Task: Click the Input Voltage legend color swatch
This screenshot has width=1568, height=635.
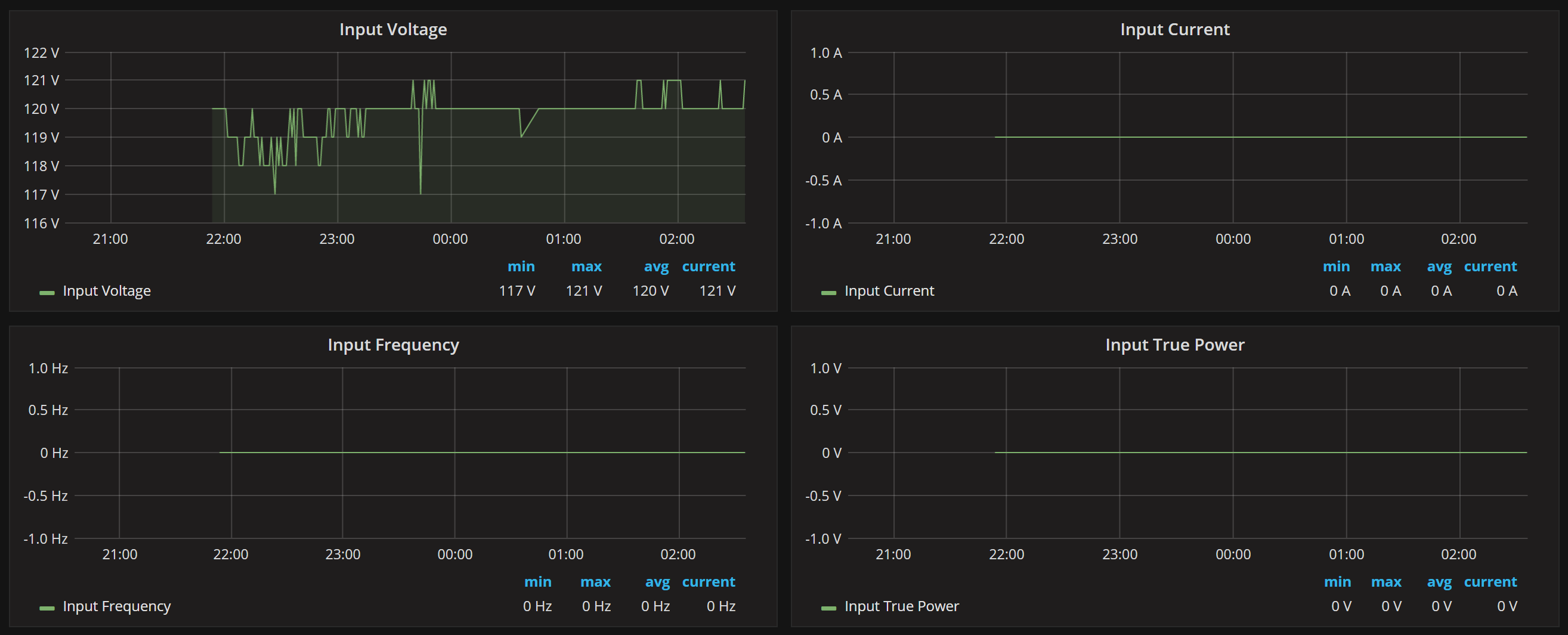Action: coord(47,293)
